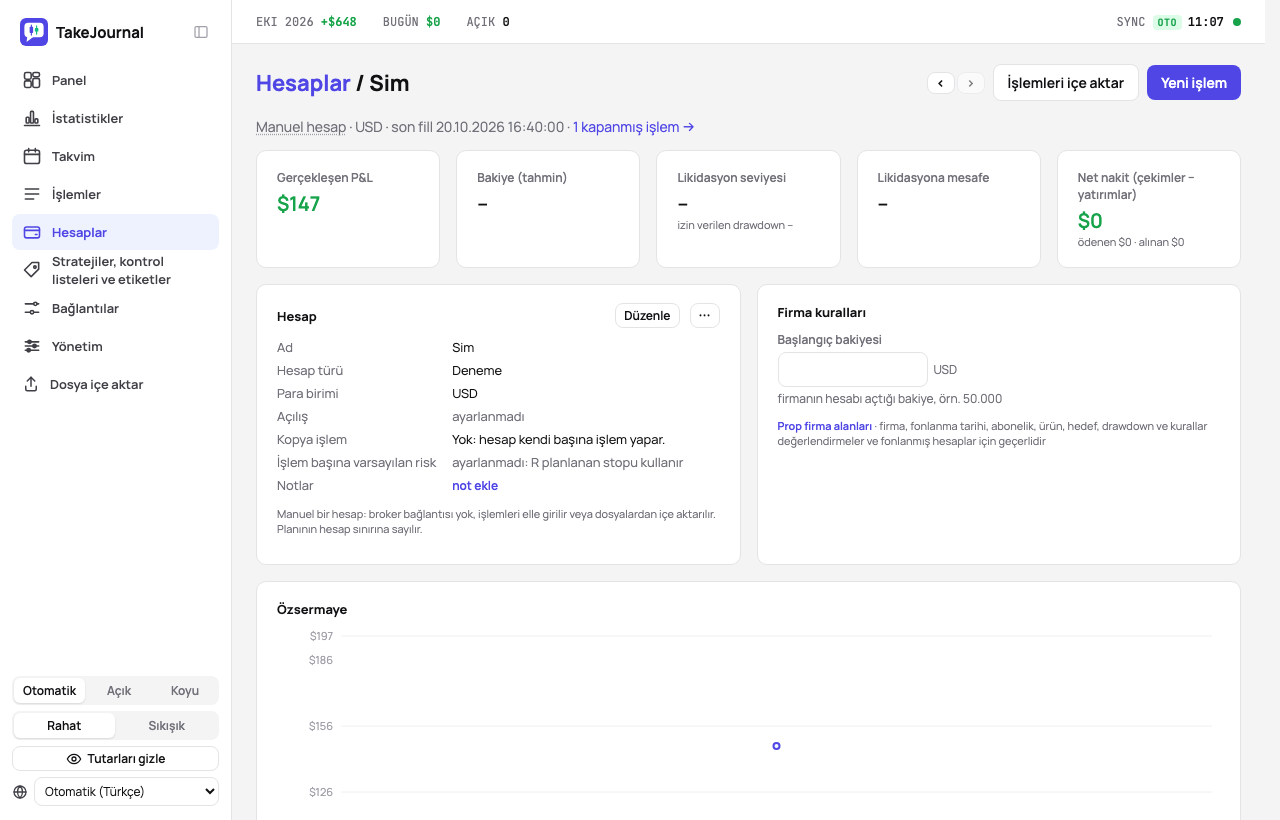
Task: Open the language dropdown Otomatik (Türkçe)
Action: 126,791
